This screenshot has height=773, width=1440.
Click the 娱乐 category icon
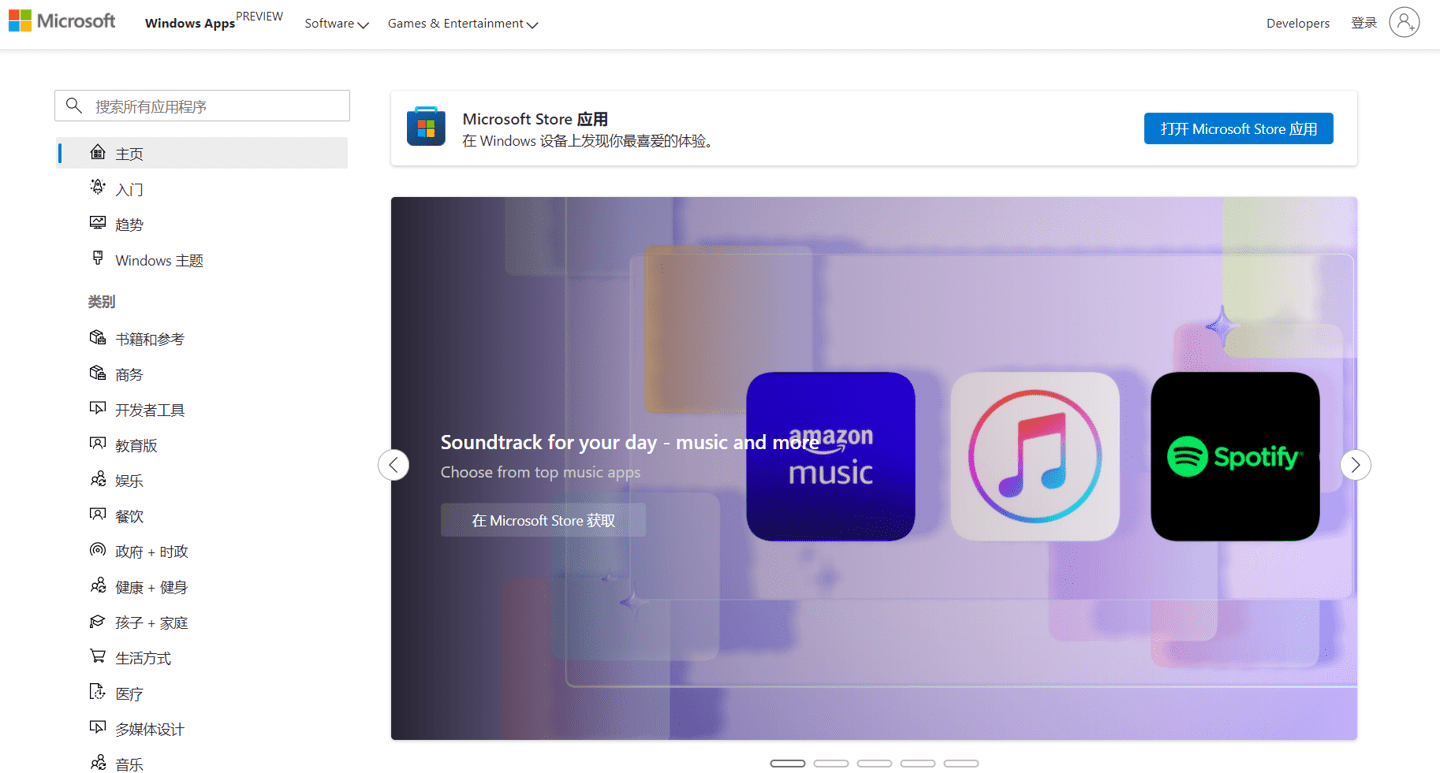pyautogui.click(x=96, y=480)
